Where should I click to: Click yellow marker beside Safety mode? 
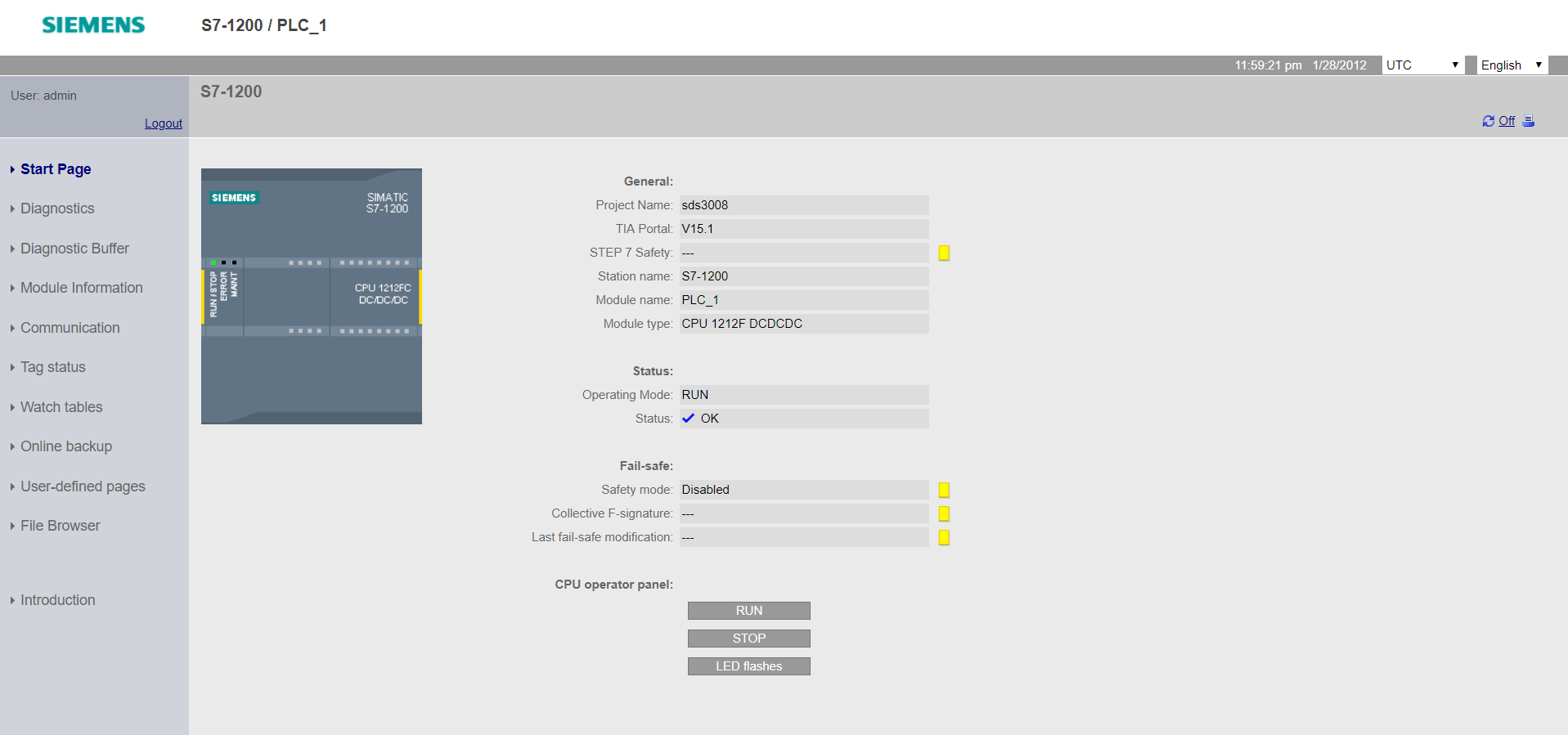pyautogui.click(x=944, y=490)
